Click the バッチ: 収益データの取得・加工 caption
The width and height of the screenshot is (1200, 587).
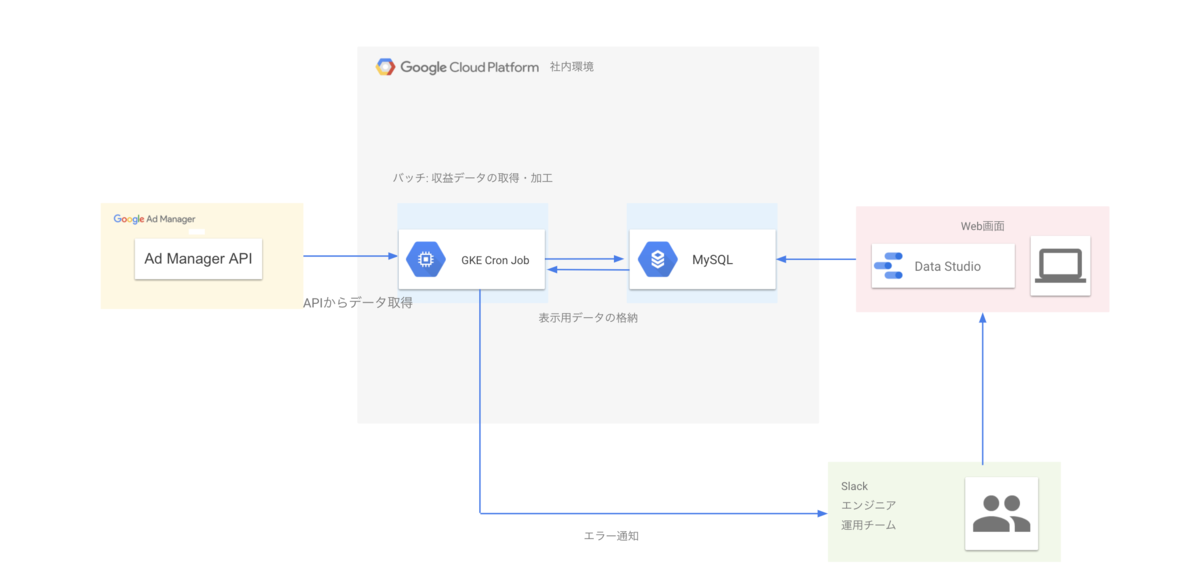(475, 177)
